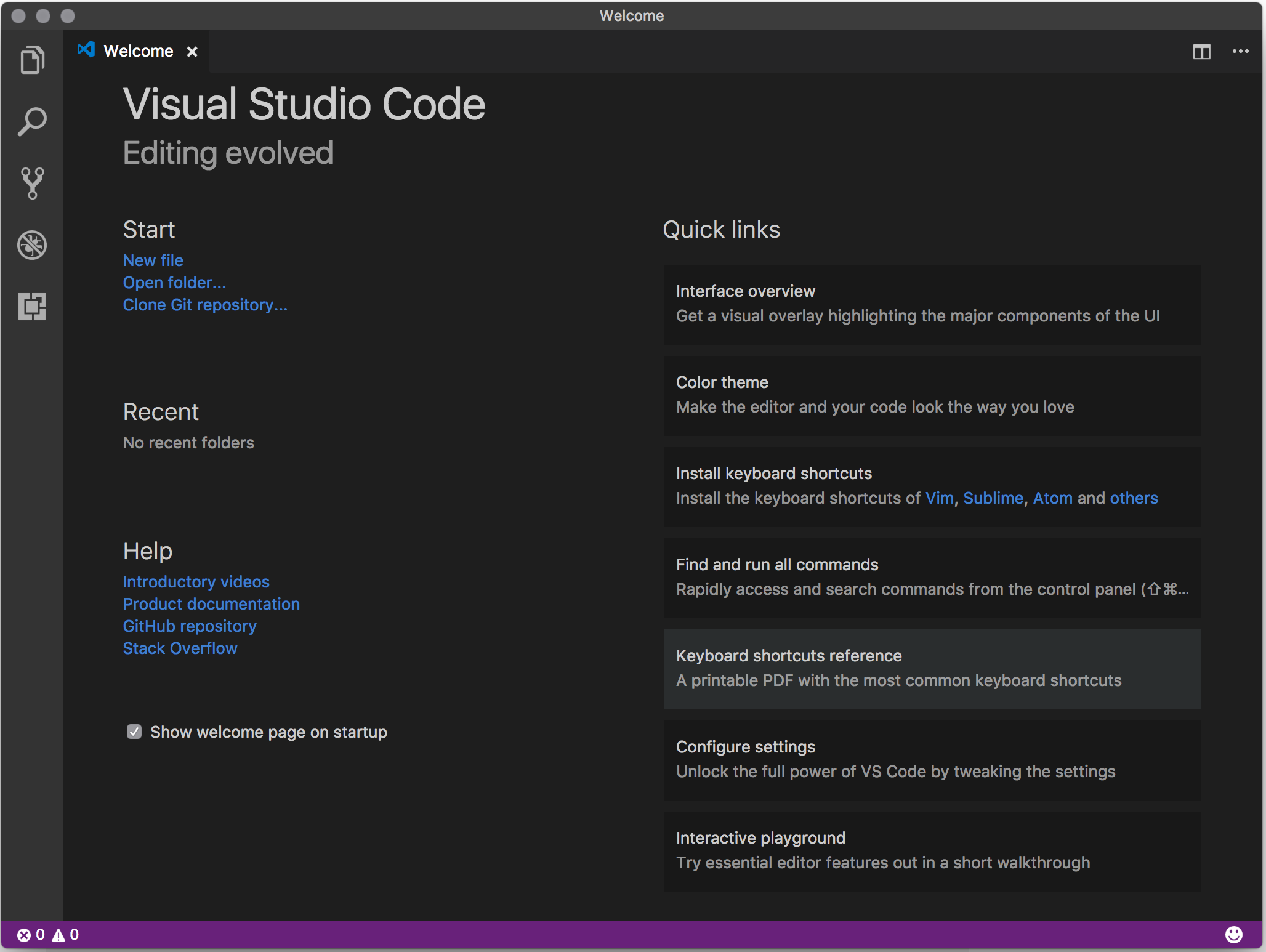Screen dimensions: 1266x952
Task: Open the Search panel
Action: pos(32,121)
